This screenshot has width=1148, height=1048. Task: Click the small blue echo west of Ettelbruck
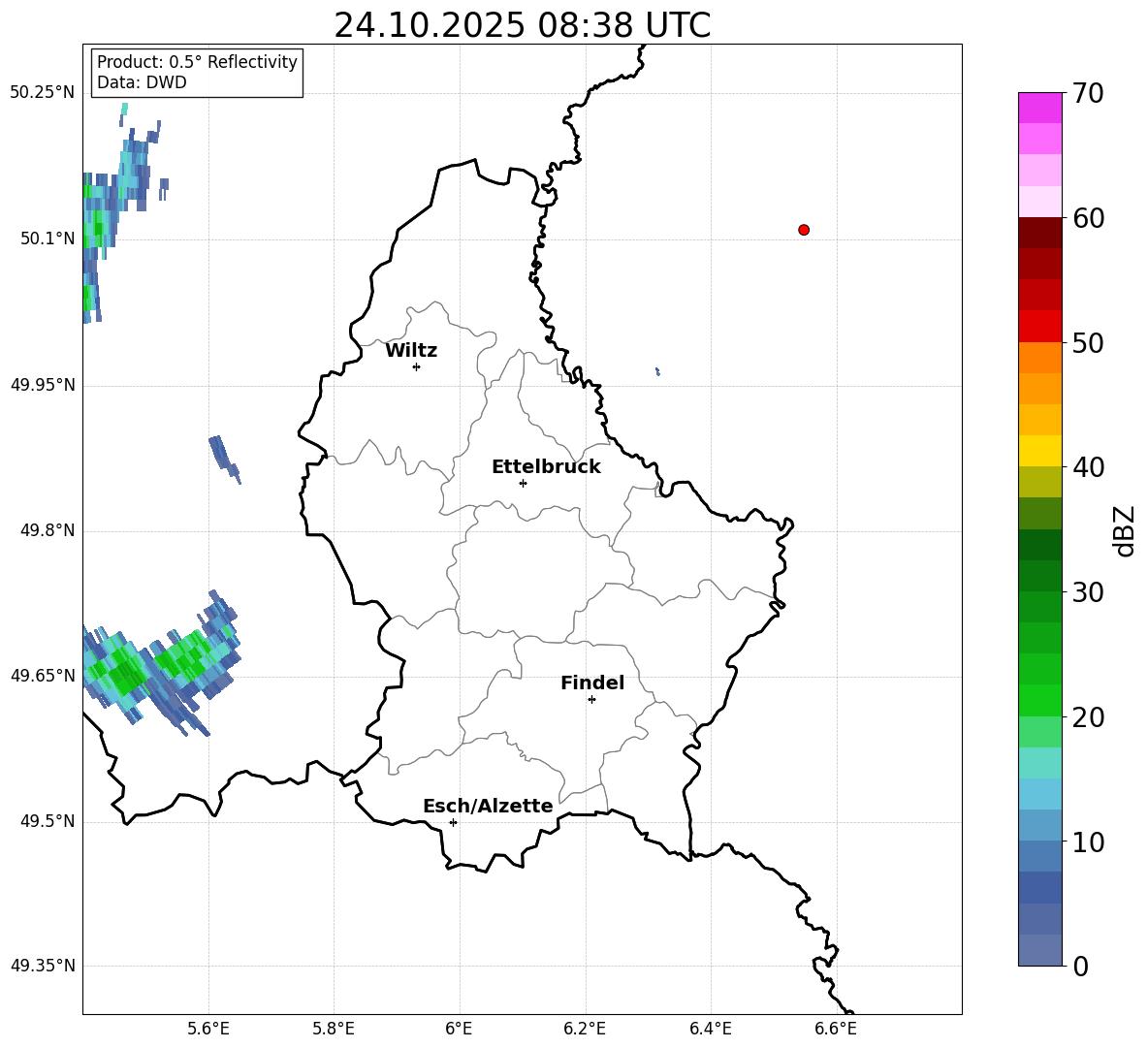click(224, 459)
